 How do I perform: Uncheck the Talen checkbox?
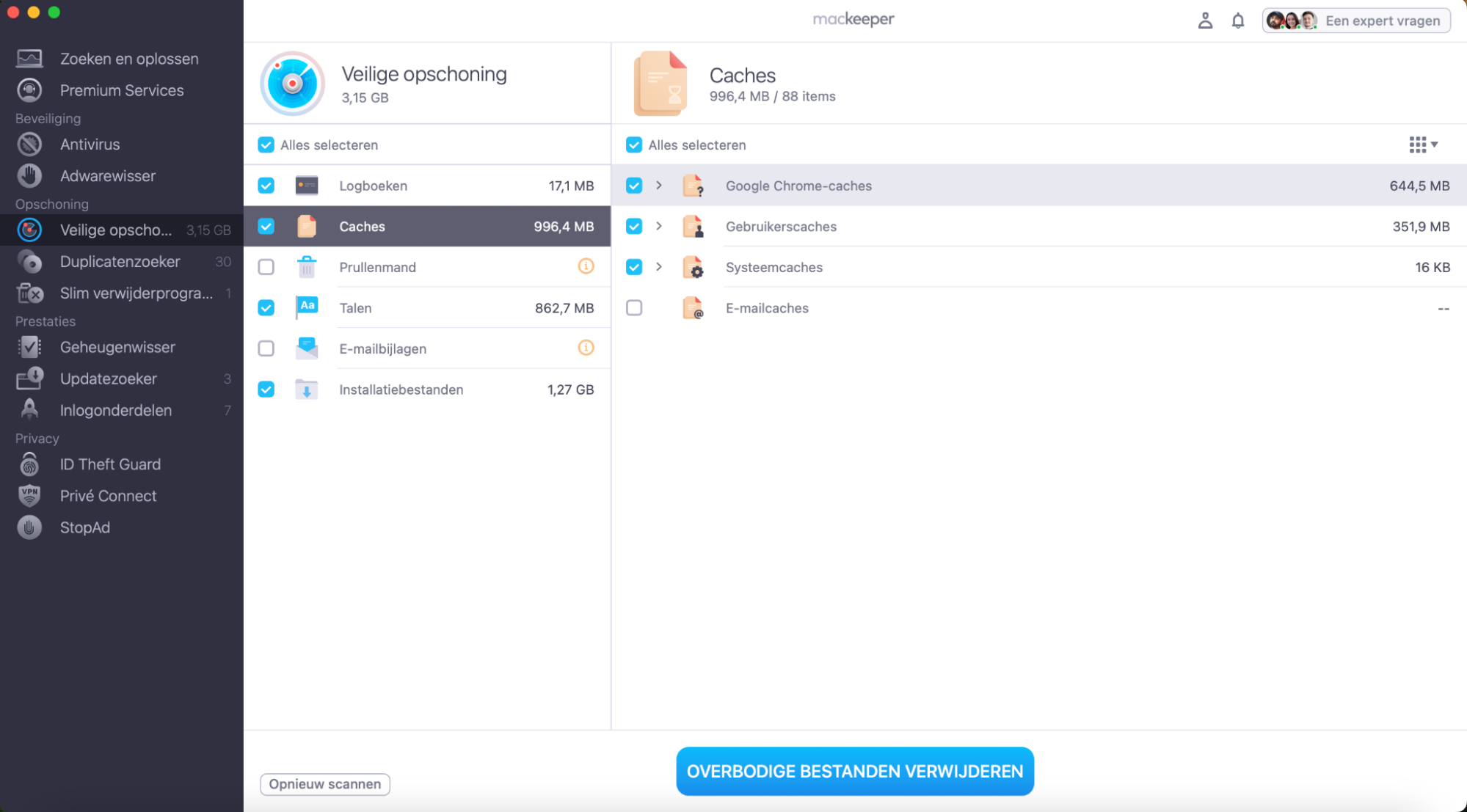[x=266, y=308]
